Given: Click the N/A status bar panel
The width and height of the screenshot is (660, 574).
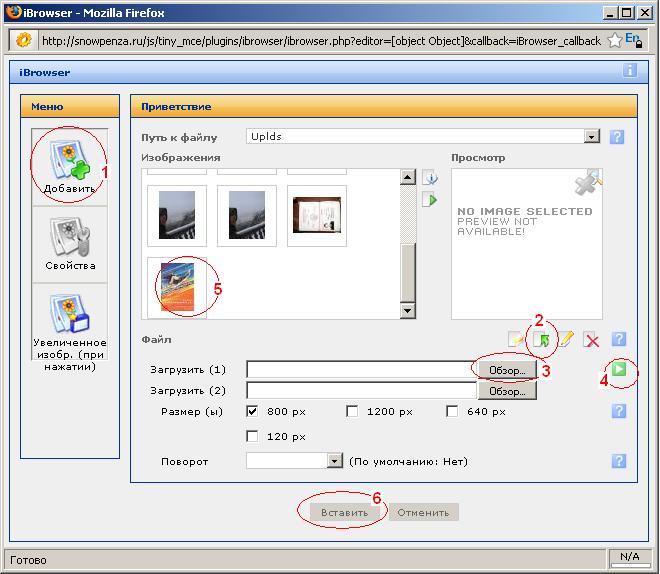Looking at the screenshot, I should click(629, 556).
